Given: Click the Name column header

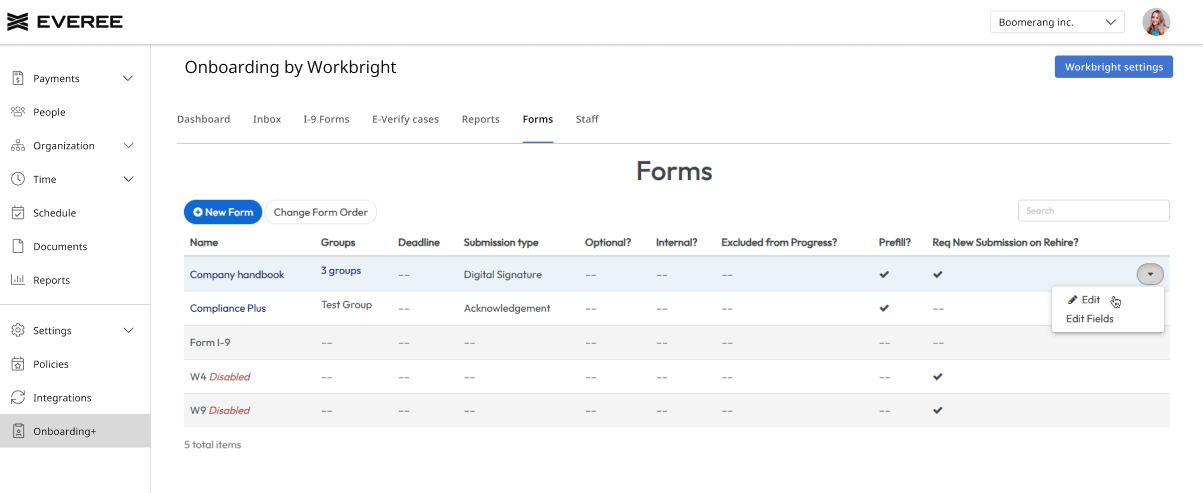Looking at the screenshot, I should [204, 243].
